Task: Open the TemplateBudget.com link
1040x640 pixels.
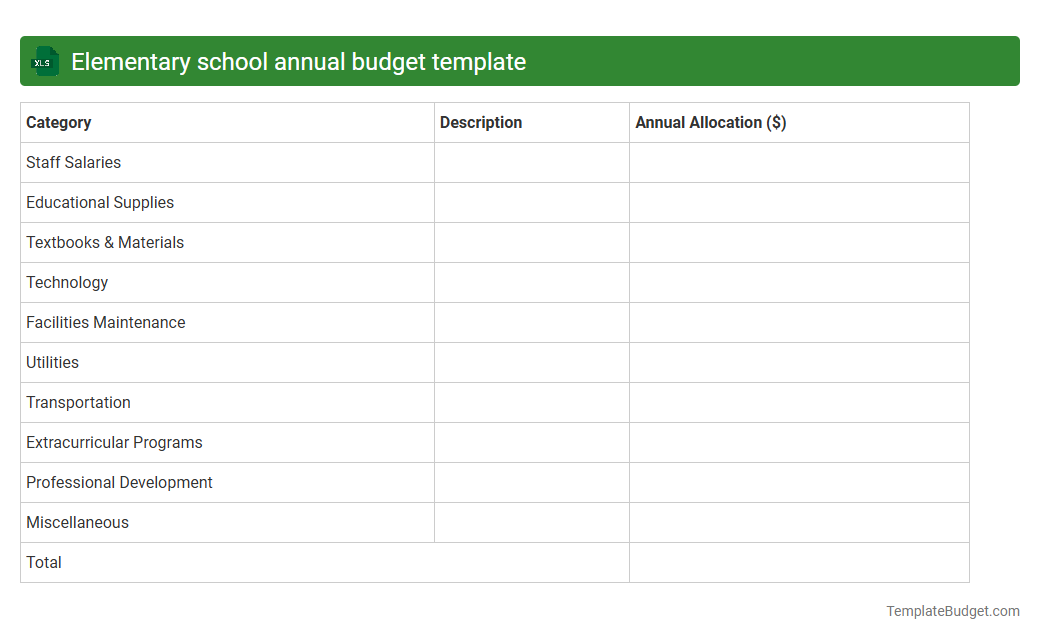Action: 952,609
